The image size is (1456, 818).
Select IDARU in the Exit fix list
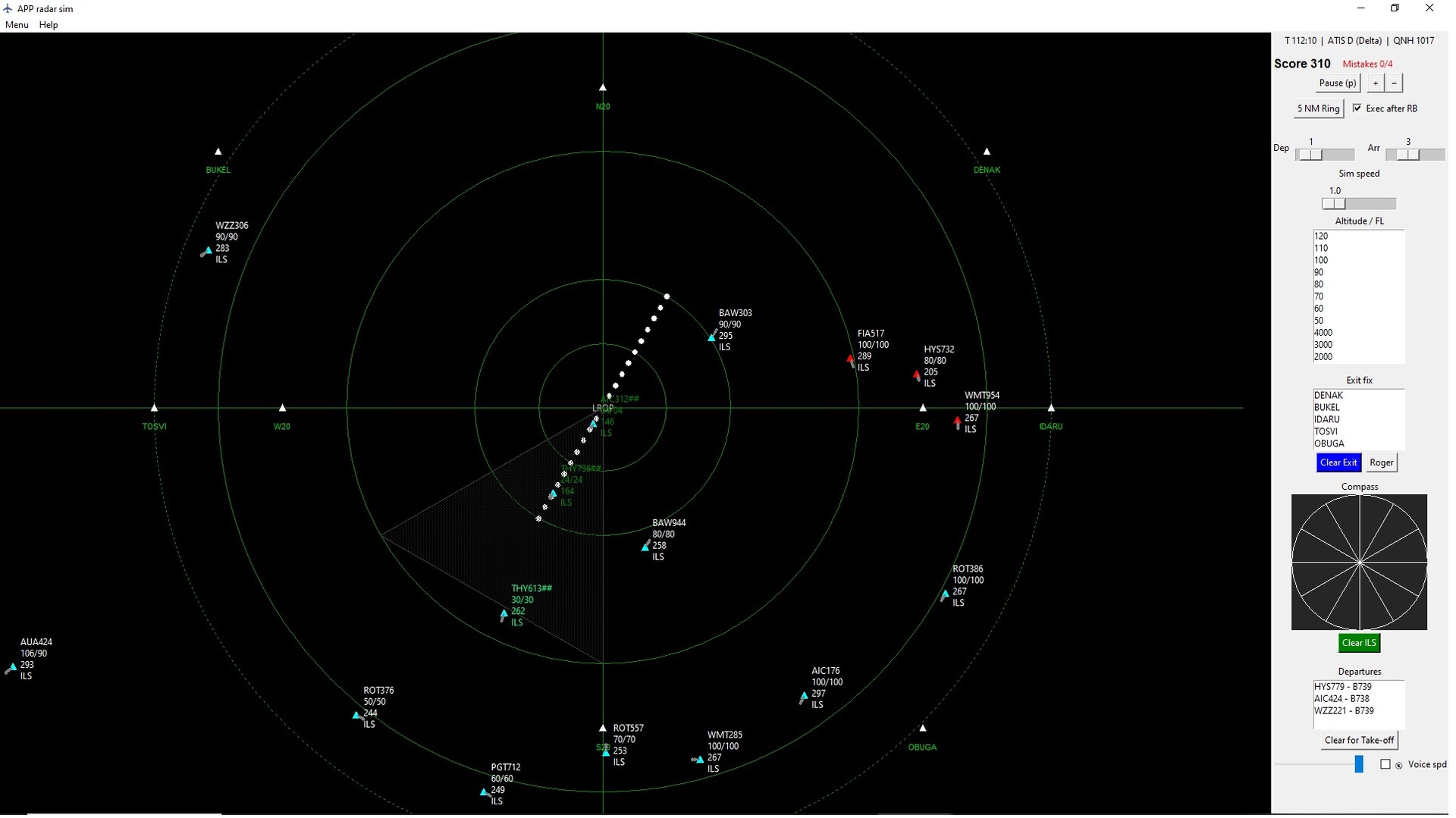click(x=1327, y=419)
